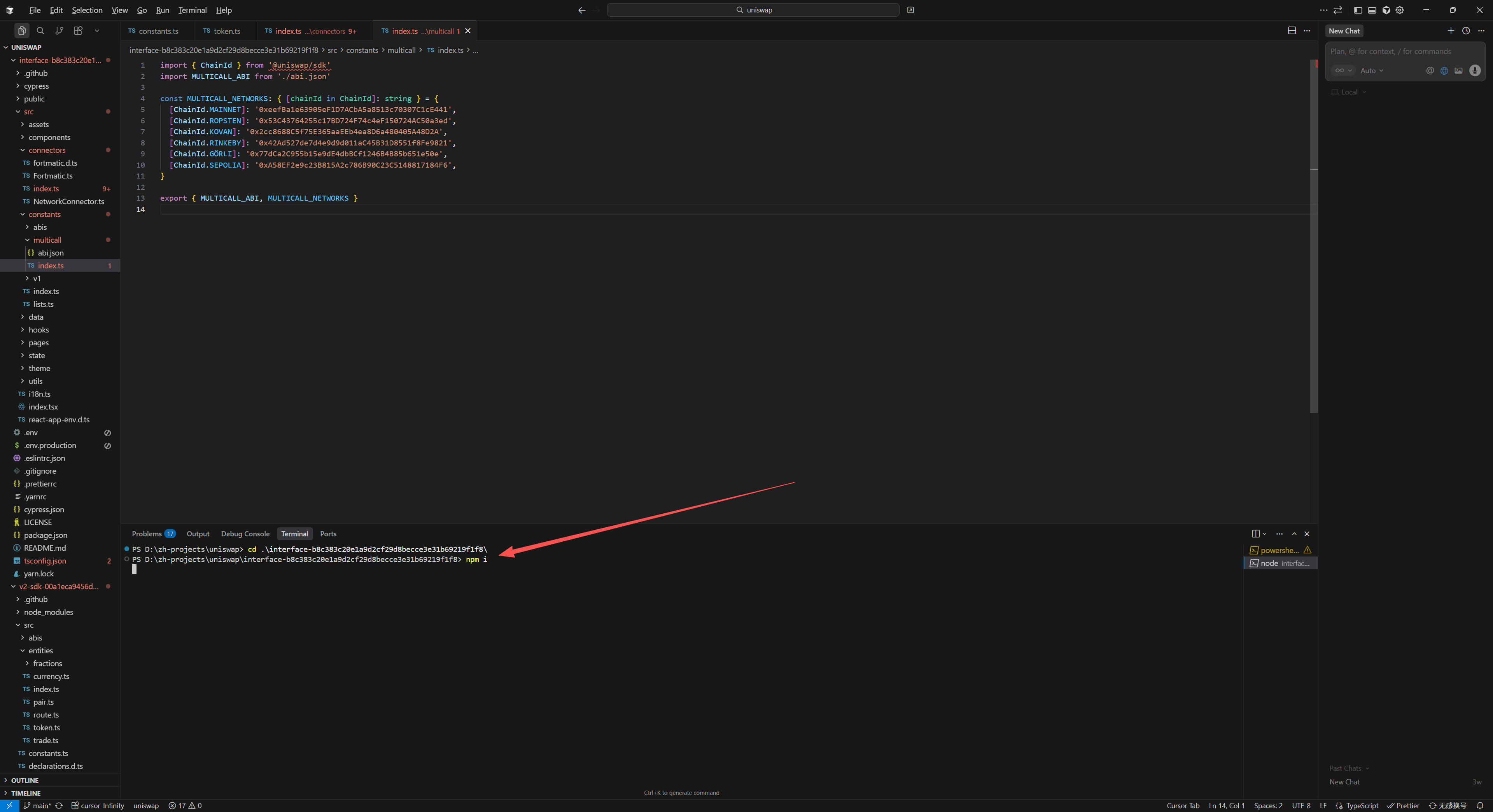
Task: Attach an image using the image icon
Action: click(x=1458, y=71)
